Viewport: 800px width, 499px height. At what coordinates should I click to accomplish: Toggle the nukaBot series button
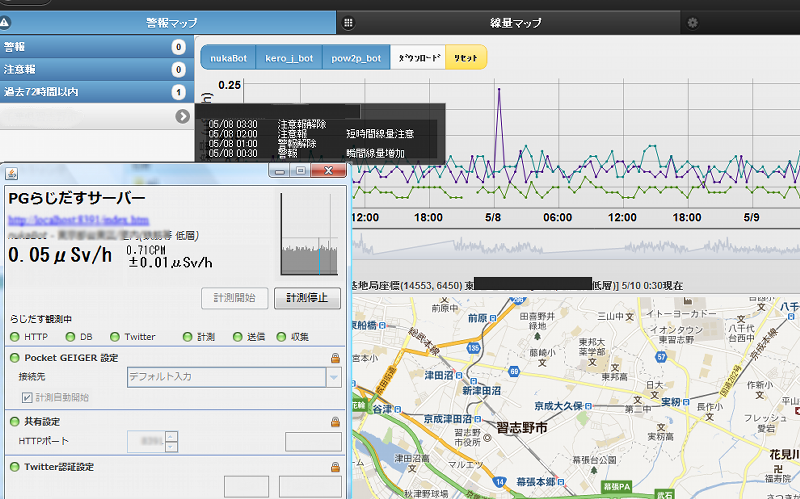tap(227, 58)
